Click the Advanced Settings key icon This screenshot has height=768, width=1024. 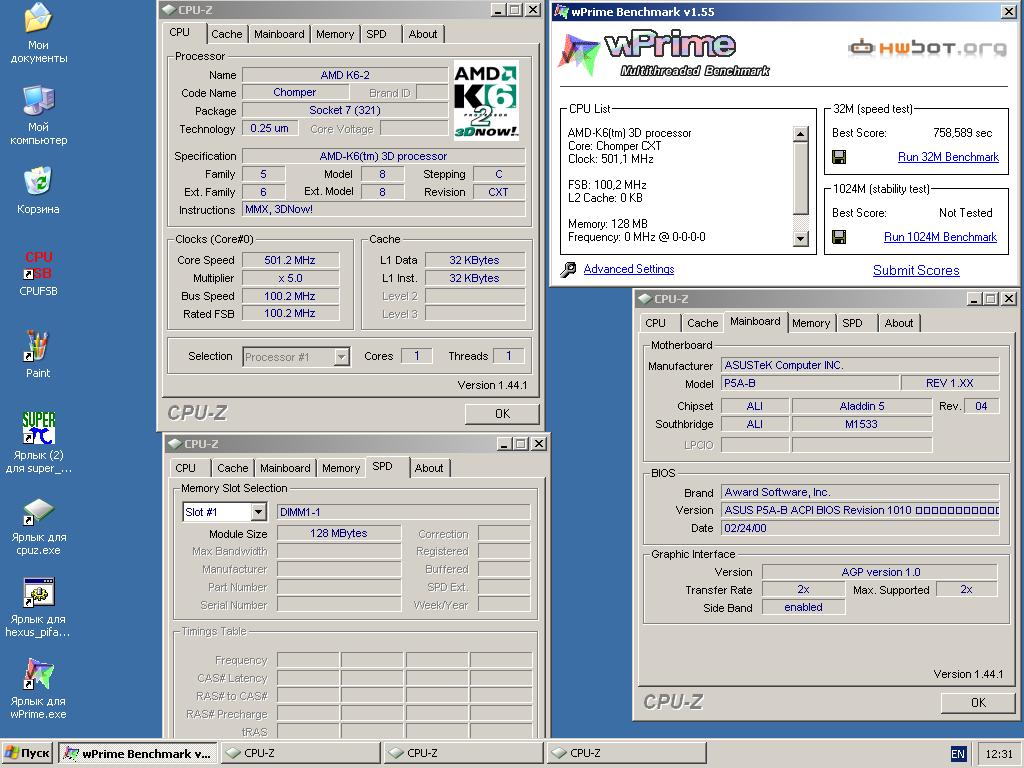pos(568,269)
